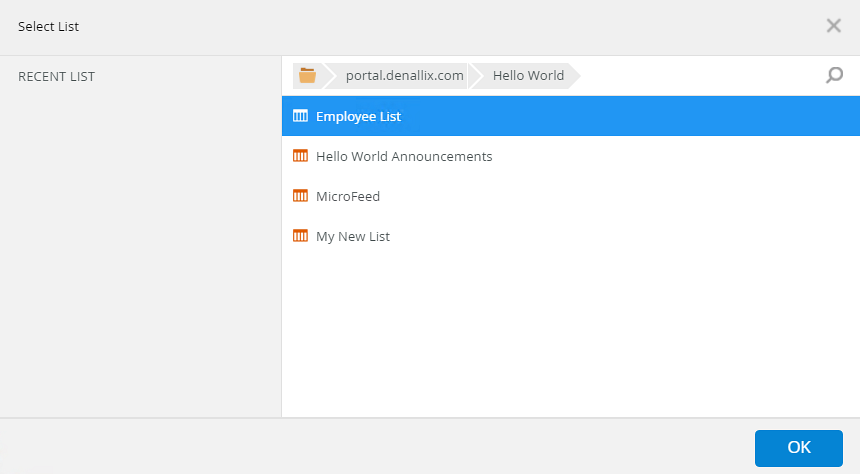Navigate to portal.denallix.com breadcrumb
This screenshot has height=474, width=860.
pos(404,76)
